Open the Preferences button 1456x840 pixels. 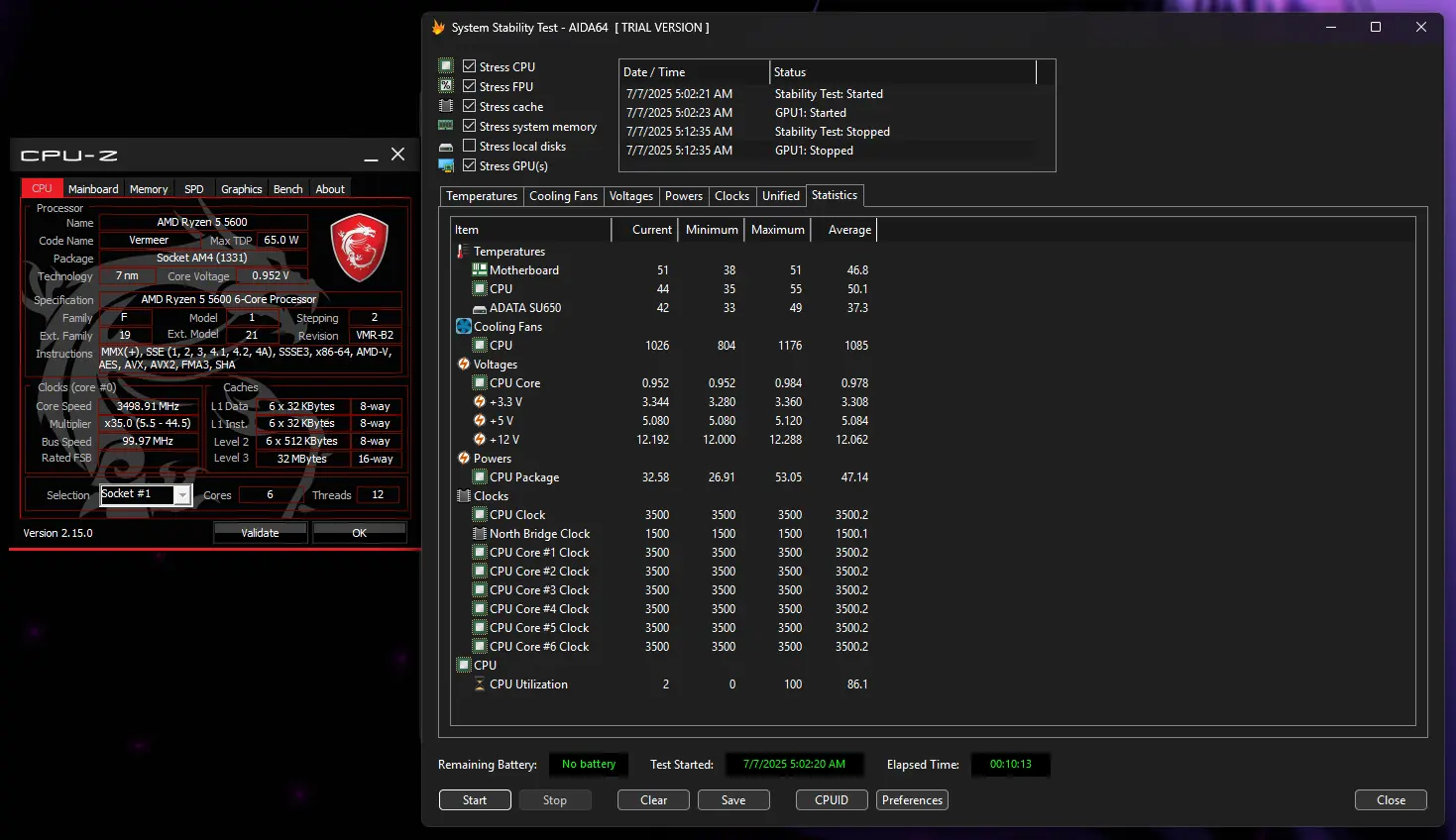point(912,800)
